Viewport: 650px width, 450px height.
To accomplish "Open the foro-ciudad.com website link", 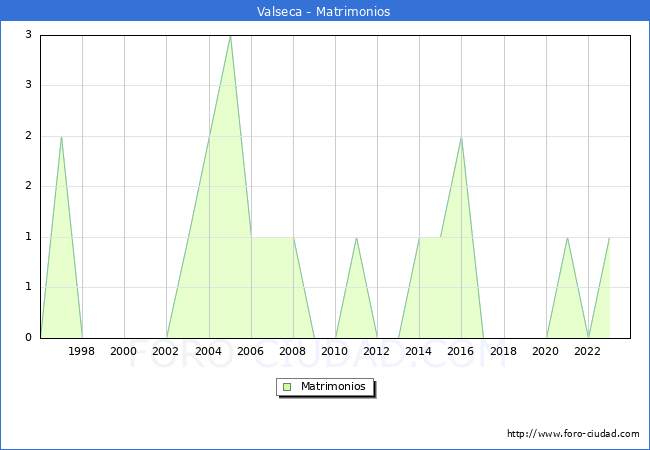I will pos(573,434).
